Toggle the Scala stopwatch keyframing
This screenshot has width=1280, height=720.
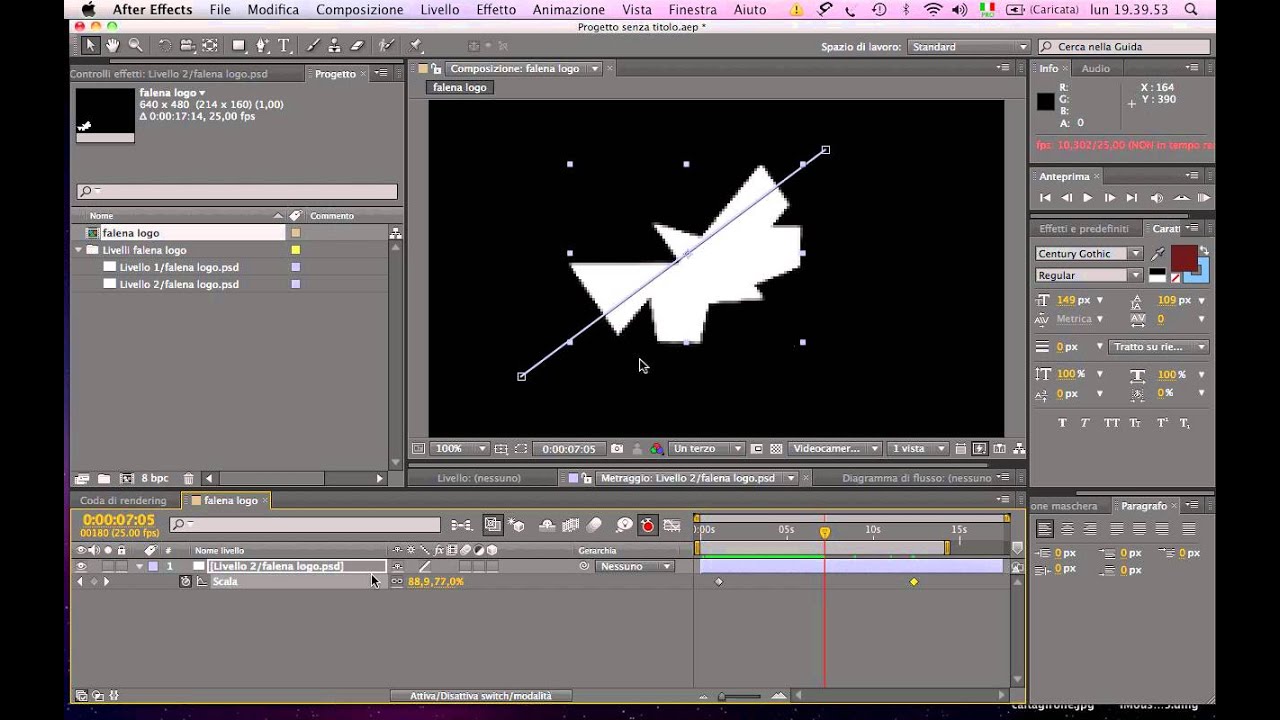pyautogui.click(x=185, y=581)
